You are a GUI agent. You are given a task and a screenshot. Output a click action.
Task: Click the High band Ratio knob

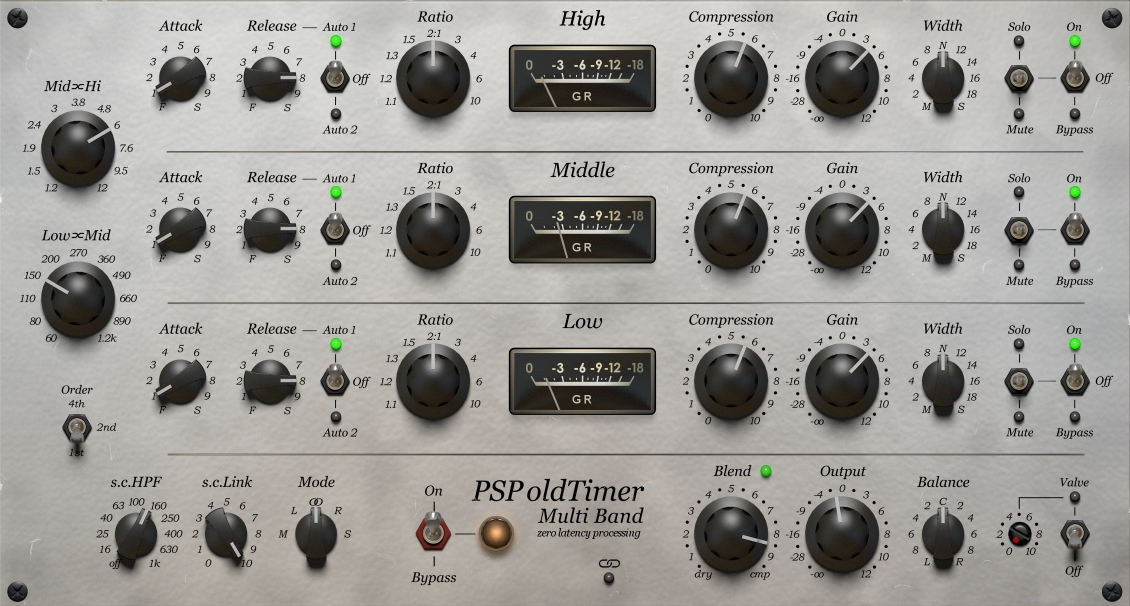432,78
